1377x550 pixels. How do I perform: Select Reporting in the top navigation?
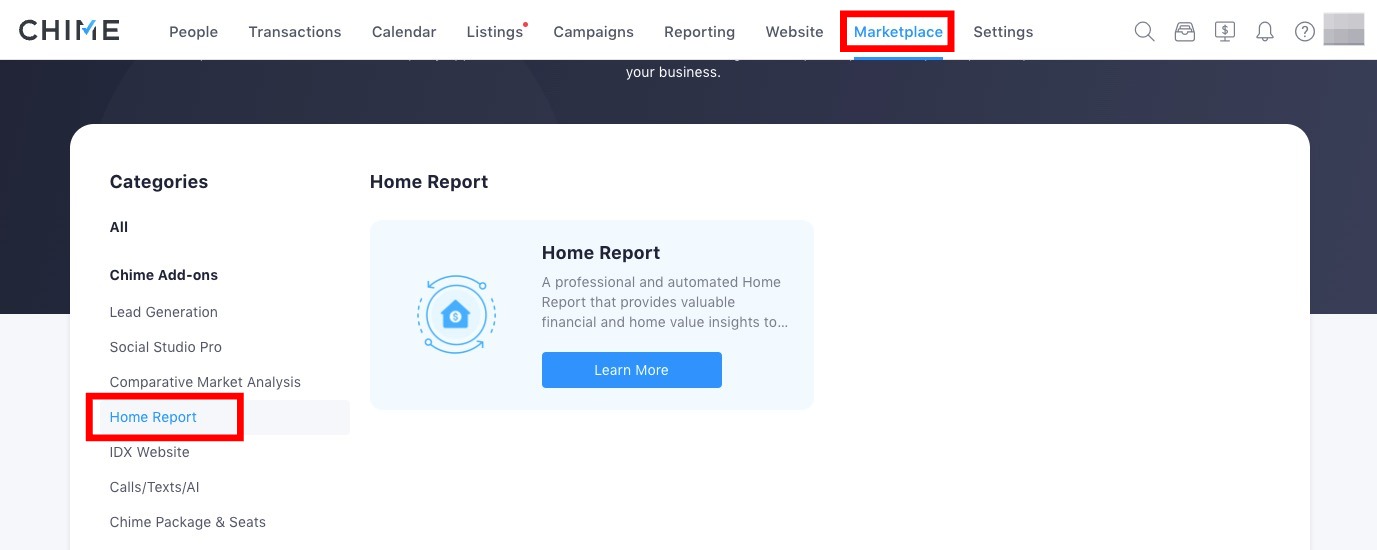pos(699,32)
